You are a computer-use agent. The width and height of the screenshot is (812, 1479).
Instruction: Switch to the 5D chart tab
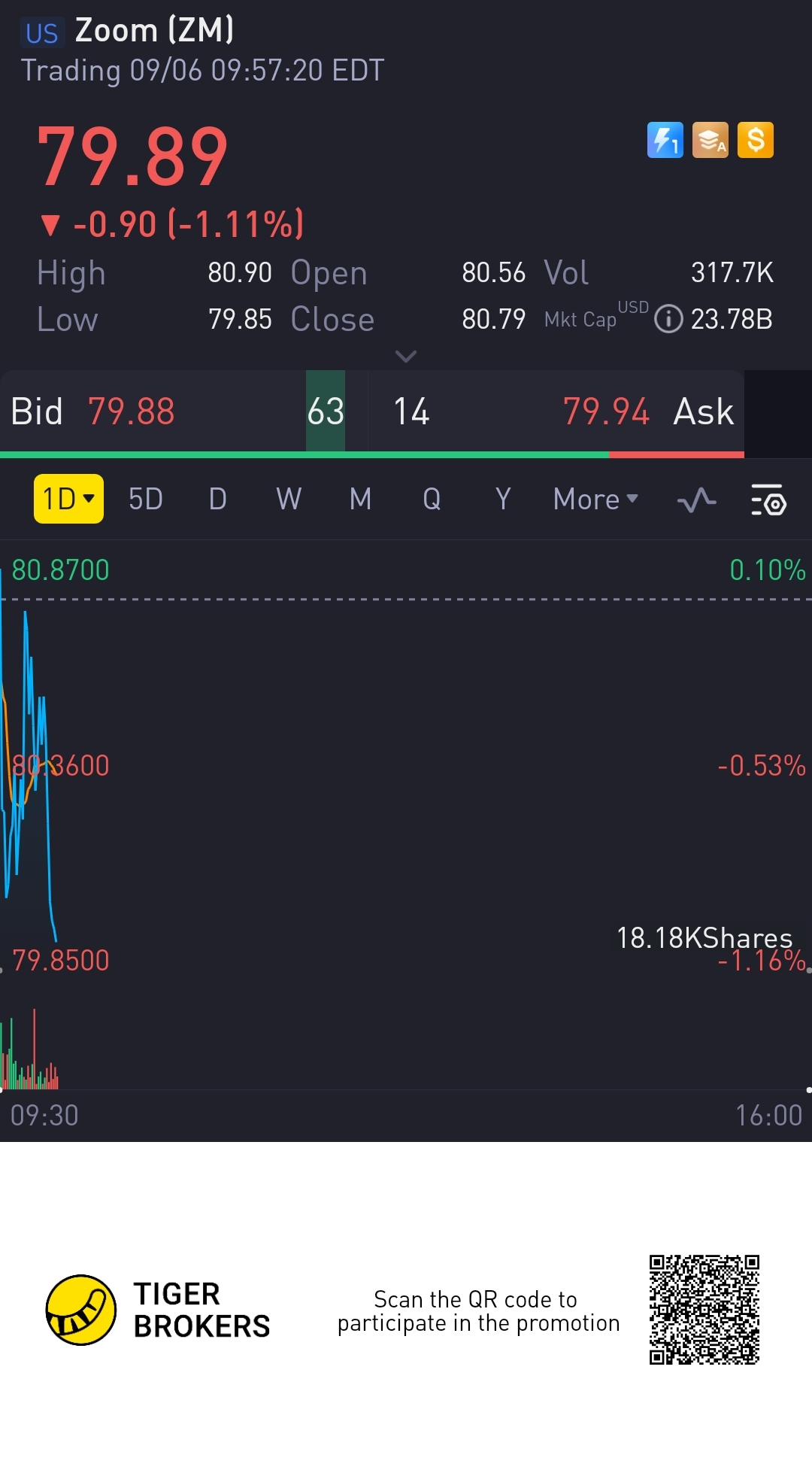[146, 499]
